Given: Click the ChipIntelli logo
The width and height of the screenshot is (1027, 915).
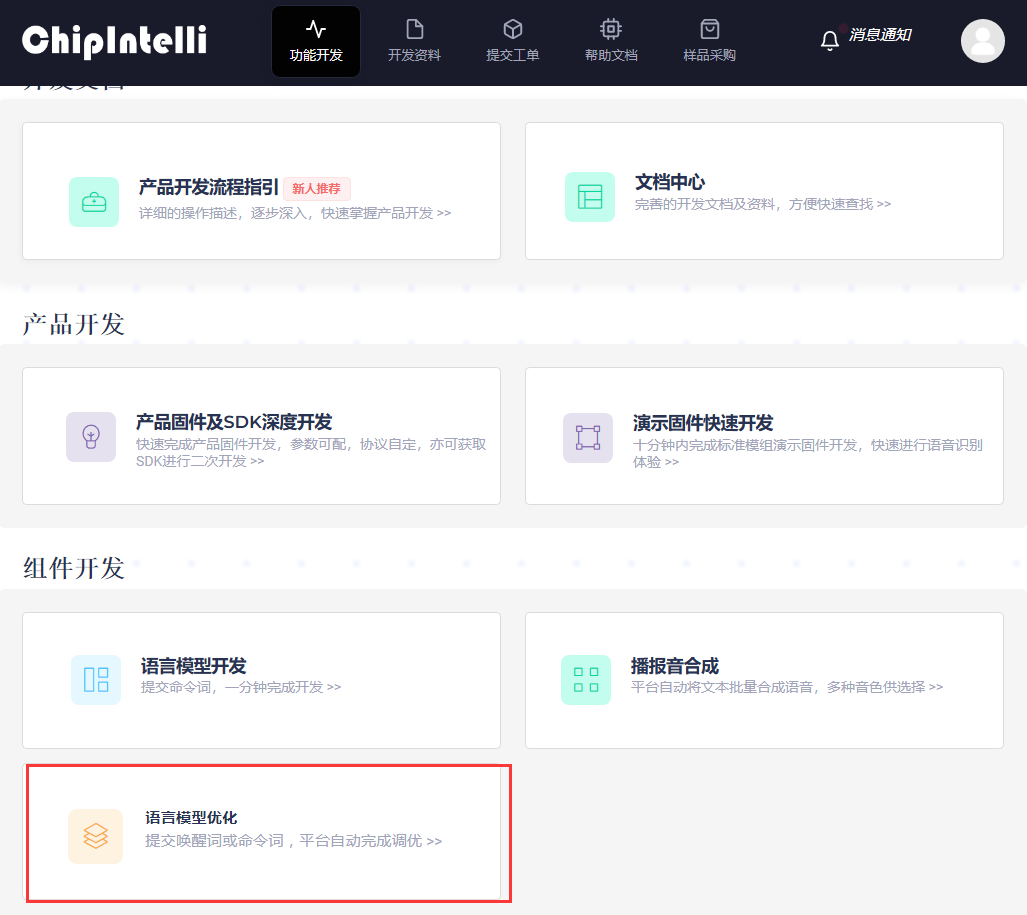Looking at the screenshot, I should click(x=115, y=41).
